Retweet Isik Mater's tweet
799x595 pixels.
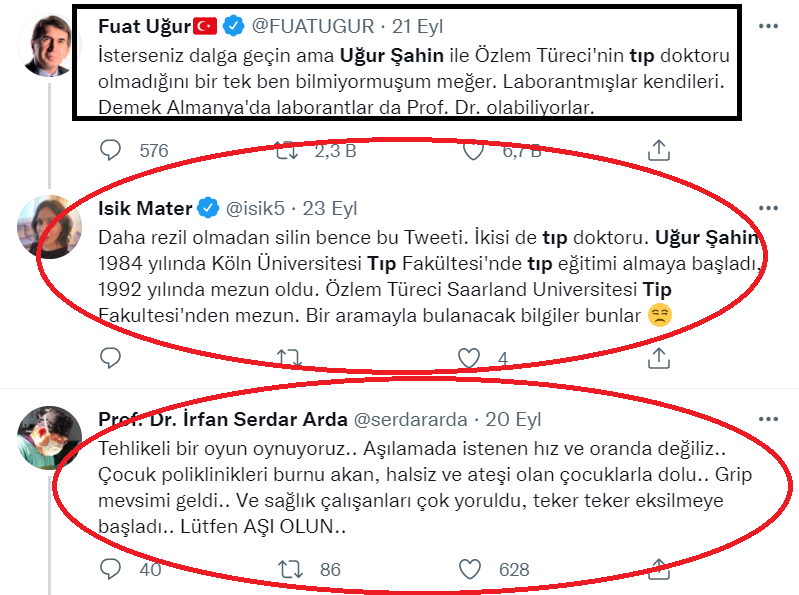click(x=286, y=358)
